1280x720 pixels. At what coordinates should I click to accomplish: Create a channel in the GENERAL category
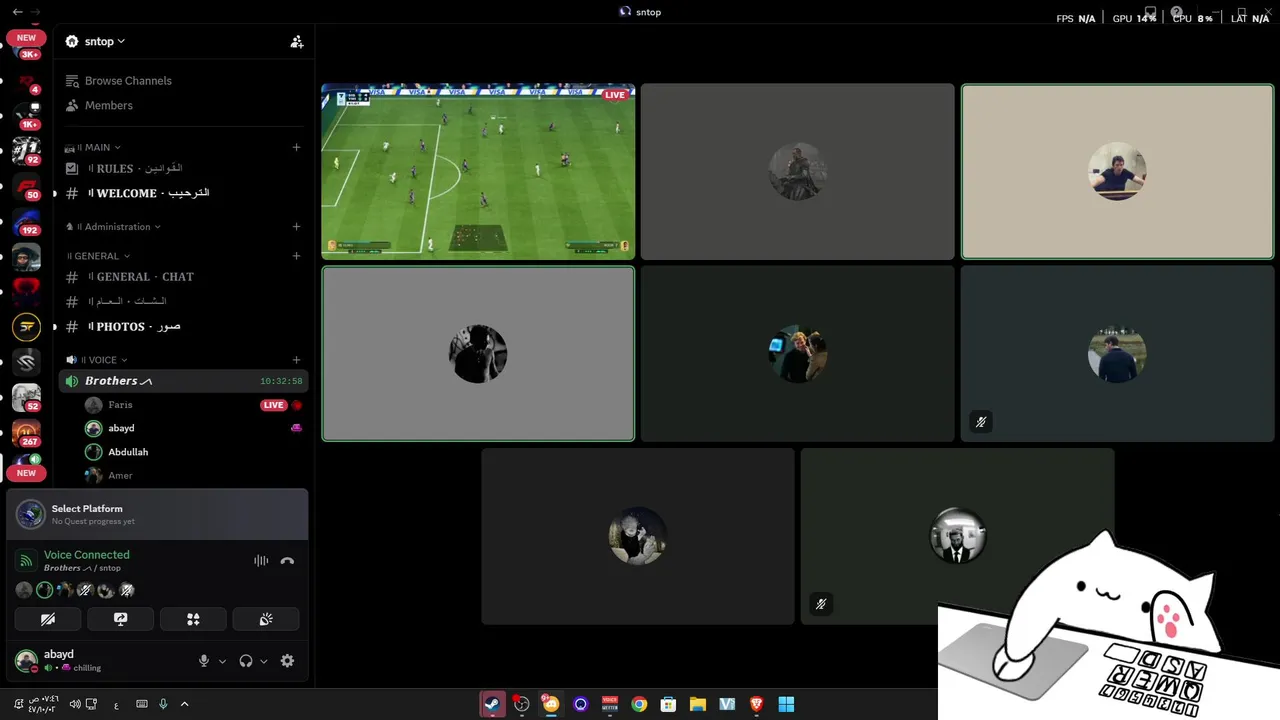click(x=296, y=256)
